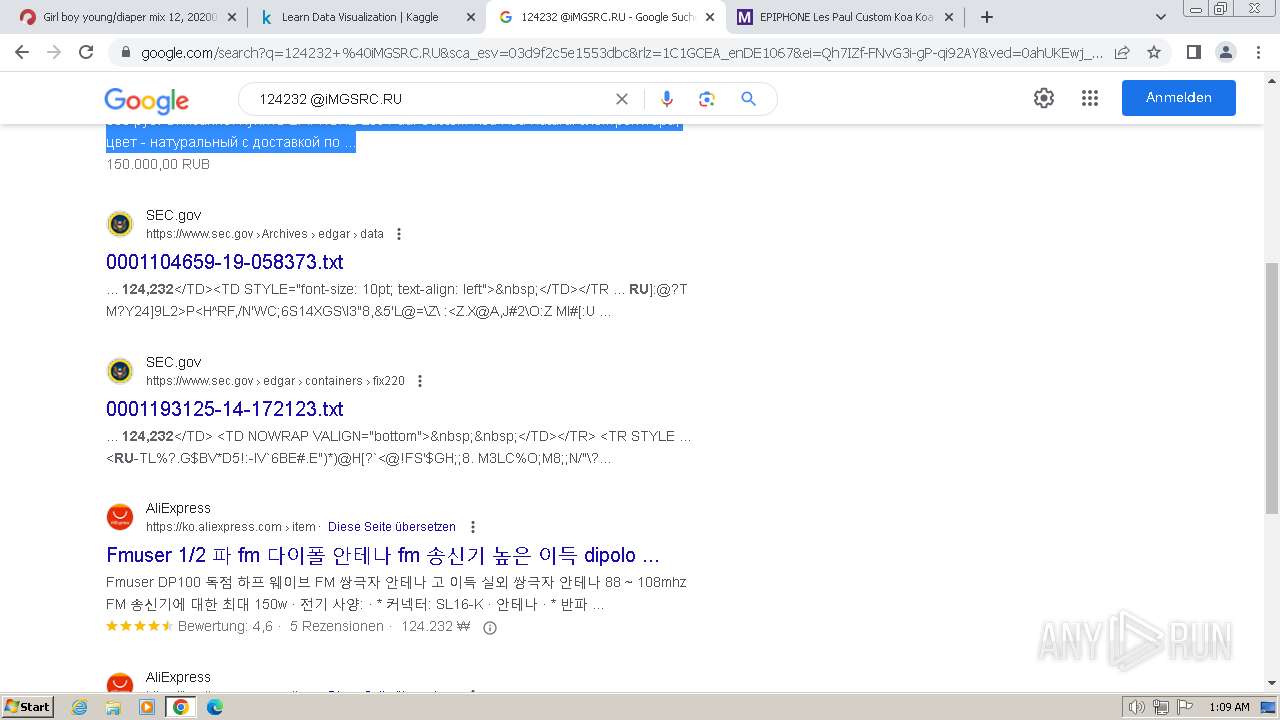This screenshot has width=1280, height=720.
Task: Click the Bewertung: 4,6 rating text
Action: tap(225, 627)
